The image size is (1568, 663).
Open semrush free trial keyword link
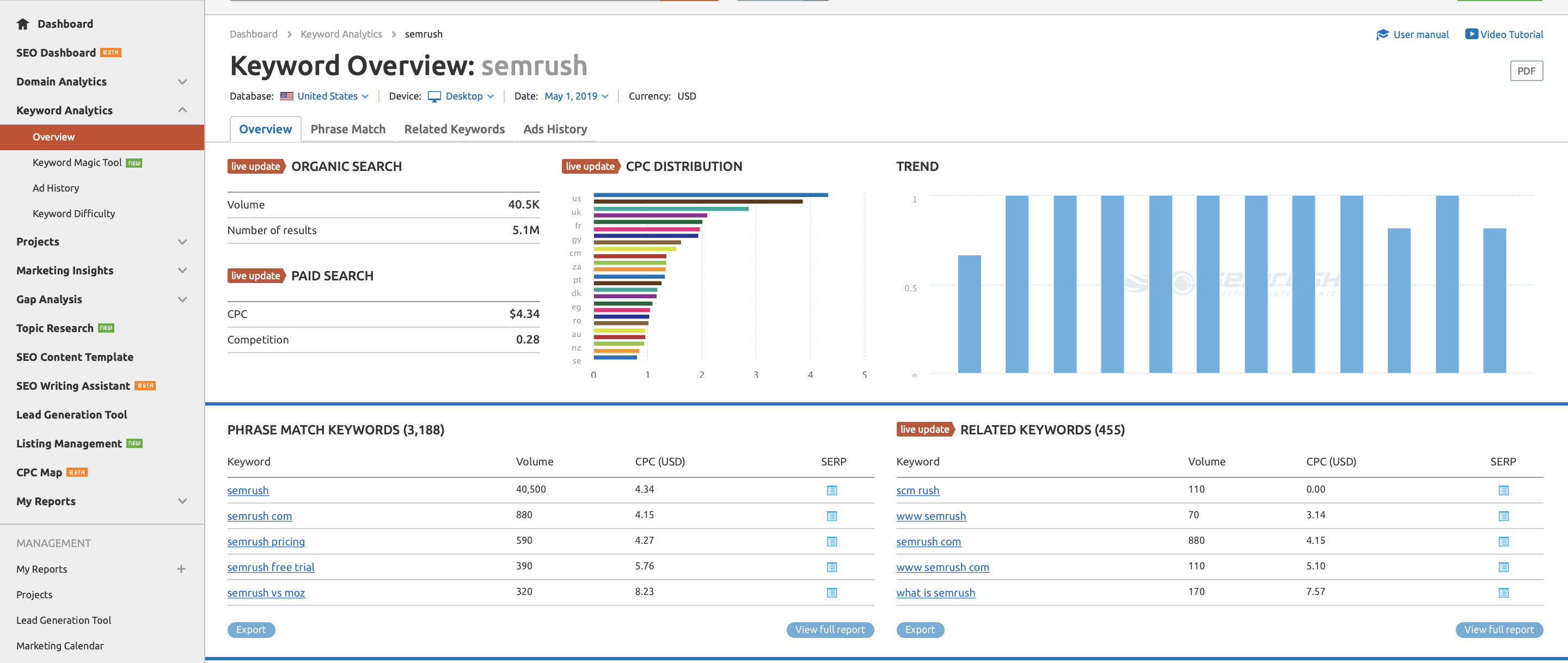coord(271,567)
